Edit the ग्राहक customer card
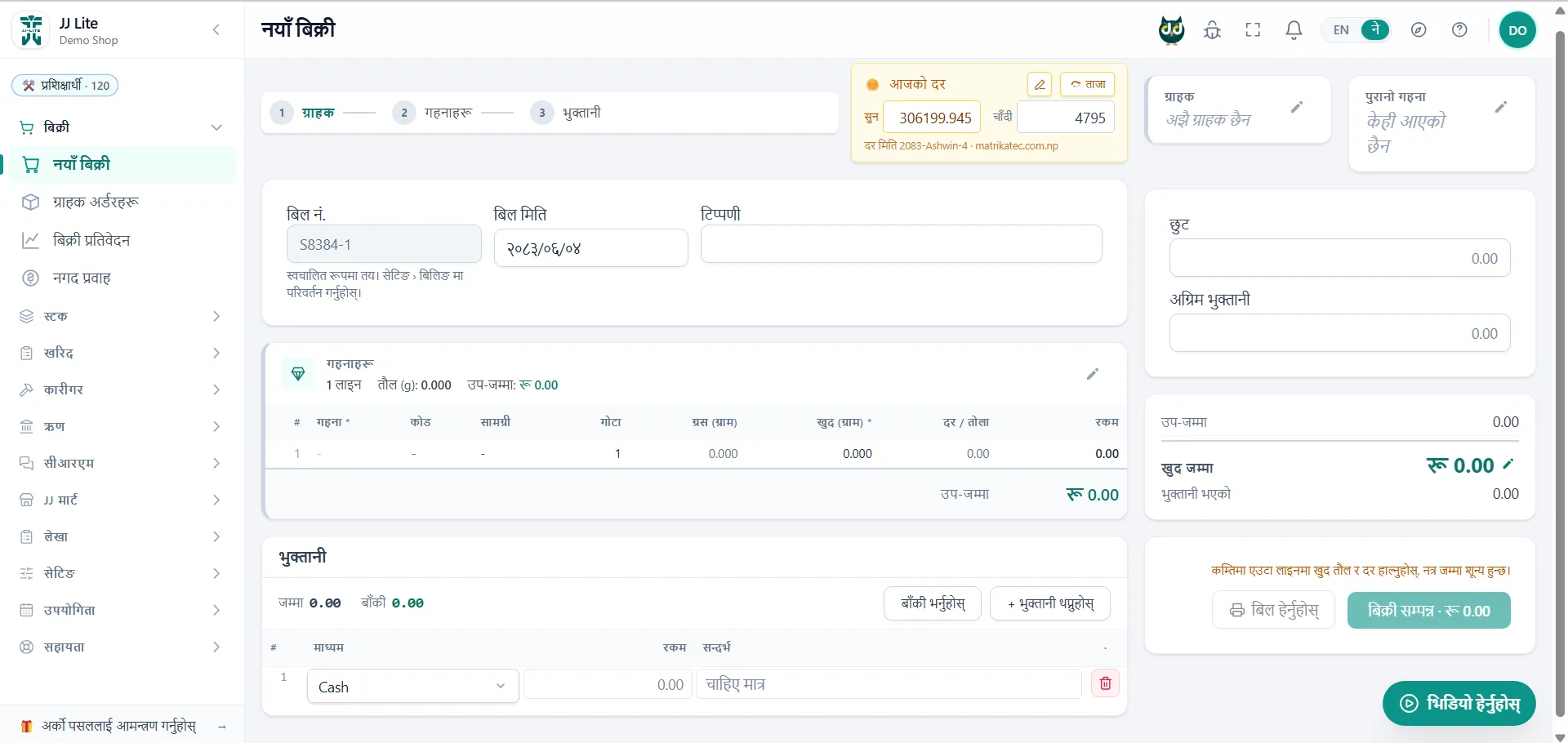This screenshot has width=1568, height=743. point(1296,107)
